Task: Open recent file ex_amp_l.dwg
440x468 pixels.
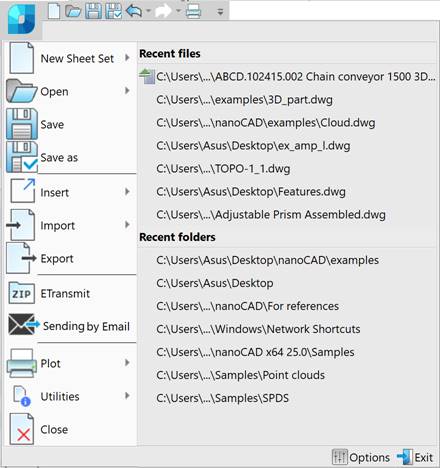Action: (x=253, y=146)
